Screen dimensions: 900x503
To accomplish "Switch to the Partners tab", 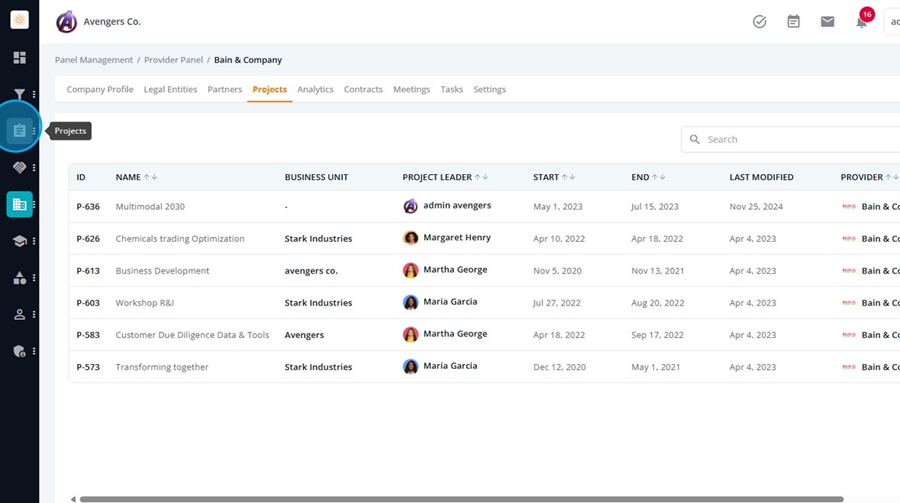I will (x=225, y=90).
